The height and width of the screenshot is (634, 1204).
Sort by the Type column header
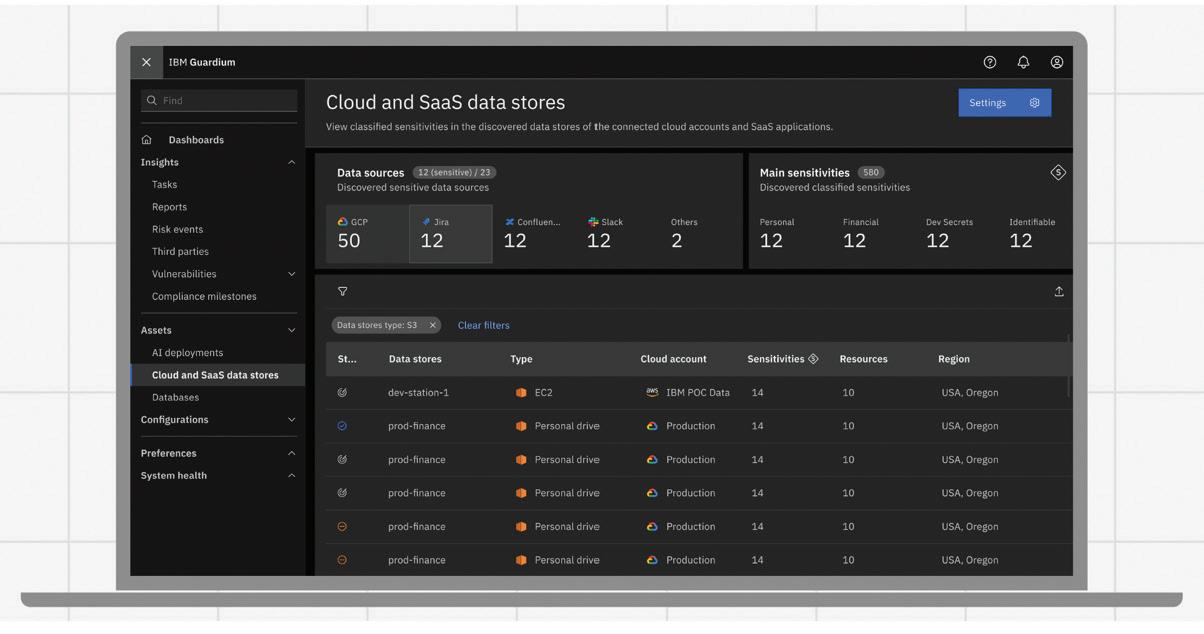[521, 359]
